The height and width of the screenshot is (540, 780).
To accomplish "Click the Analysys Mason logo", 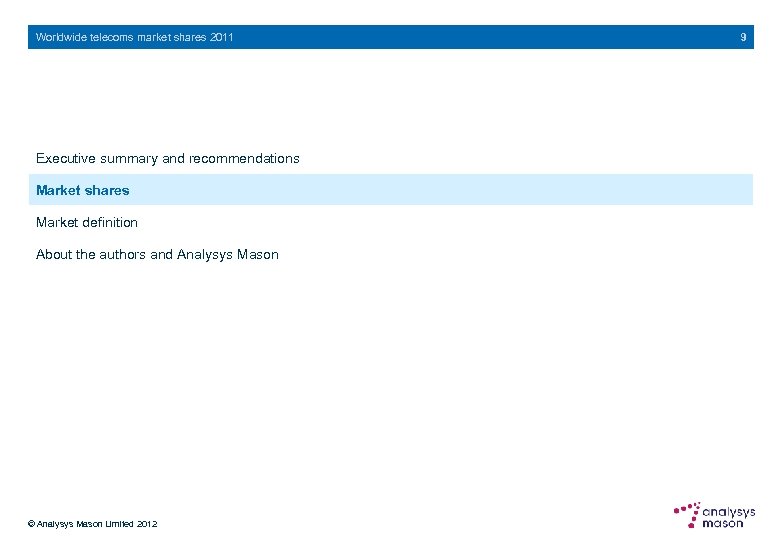I will click(714, 515).
